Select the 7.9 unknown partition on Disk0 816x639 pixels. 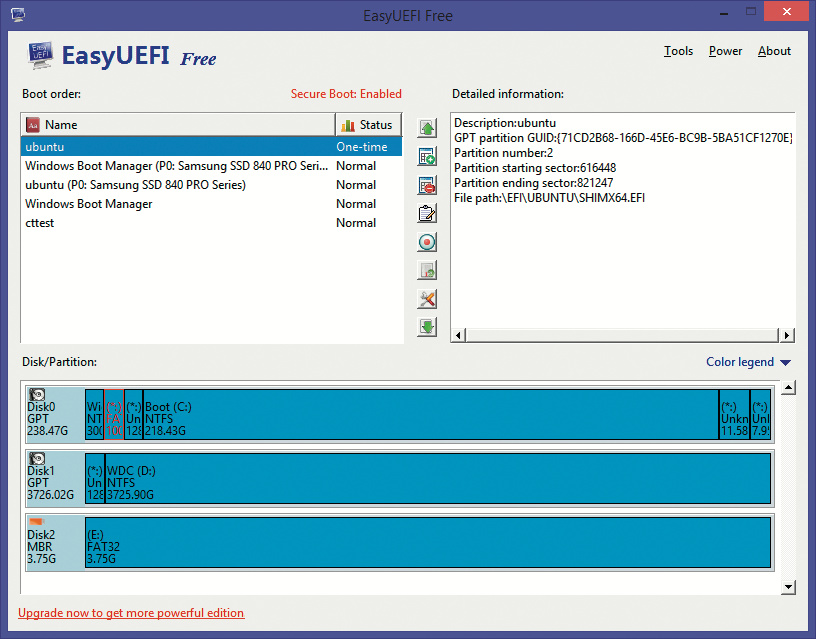point(760,415)
